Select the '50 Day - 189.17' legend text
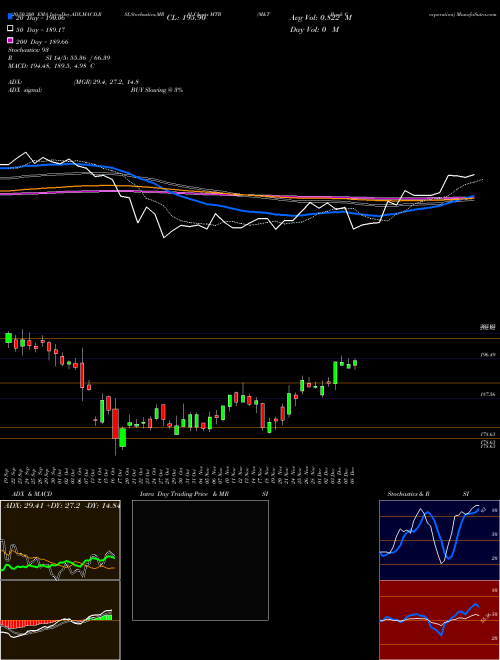Image resolution: width=500 pixels, height=660 pixels. 41,30
